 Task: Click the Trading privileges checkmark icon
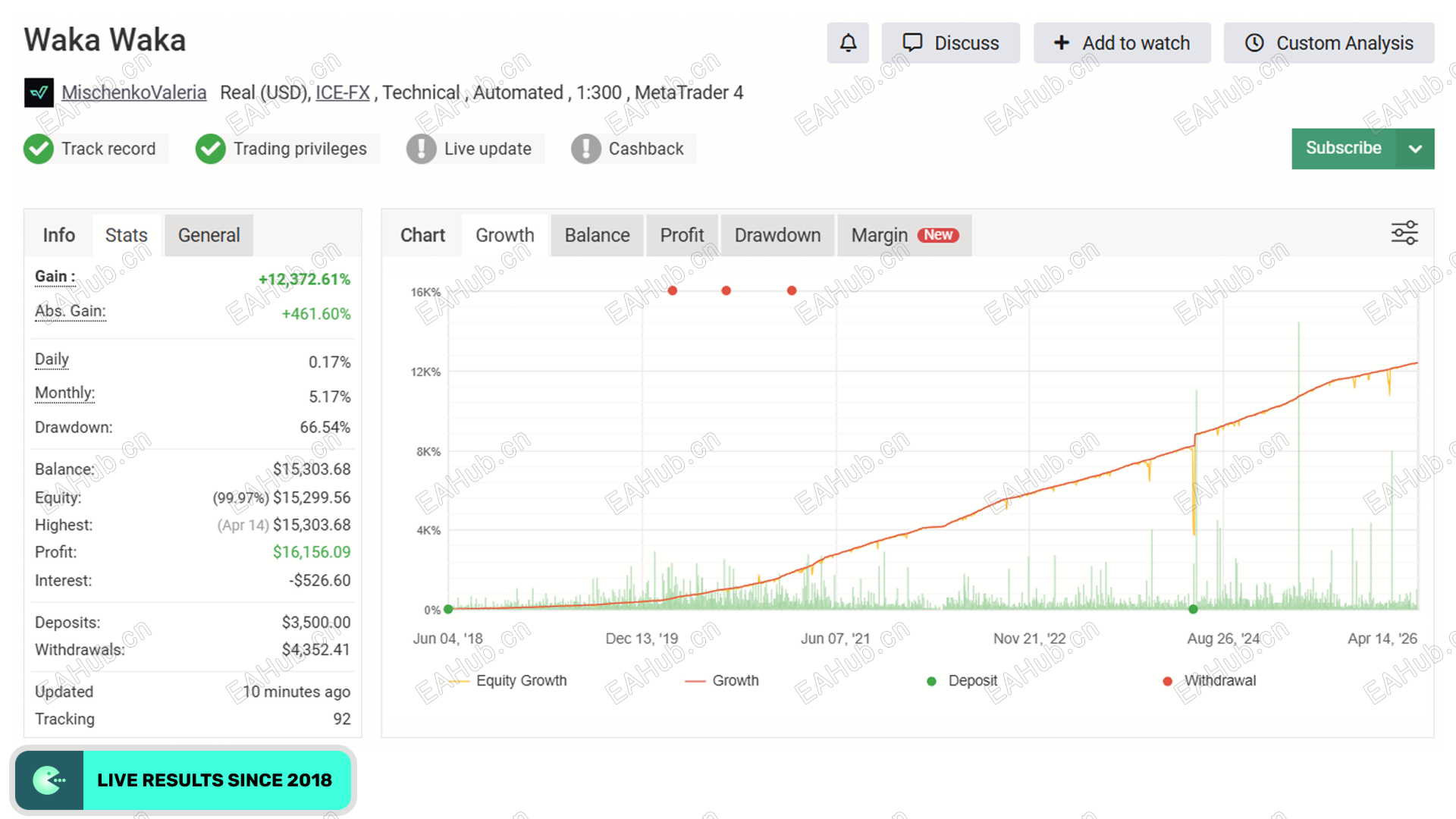(x=210, y=149)
